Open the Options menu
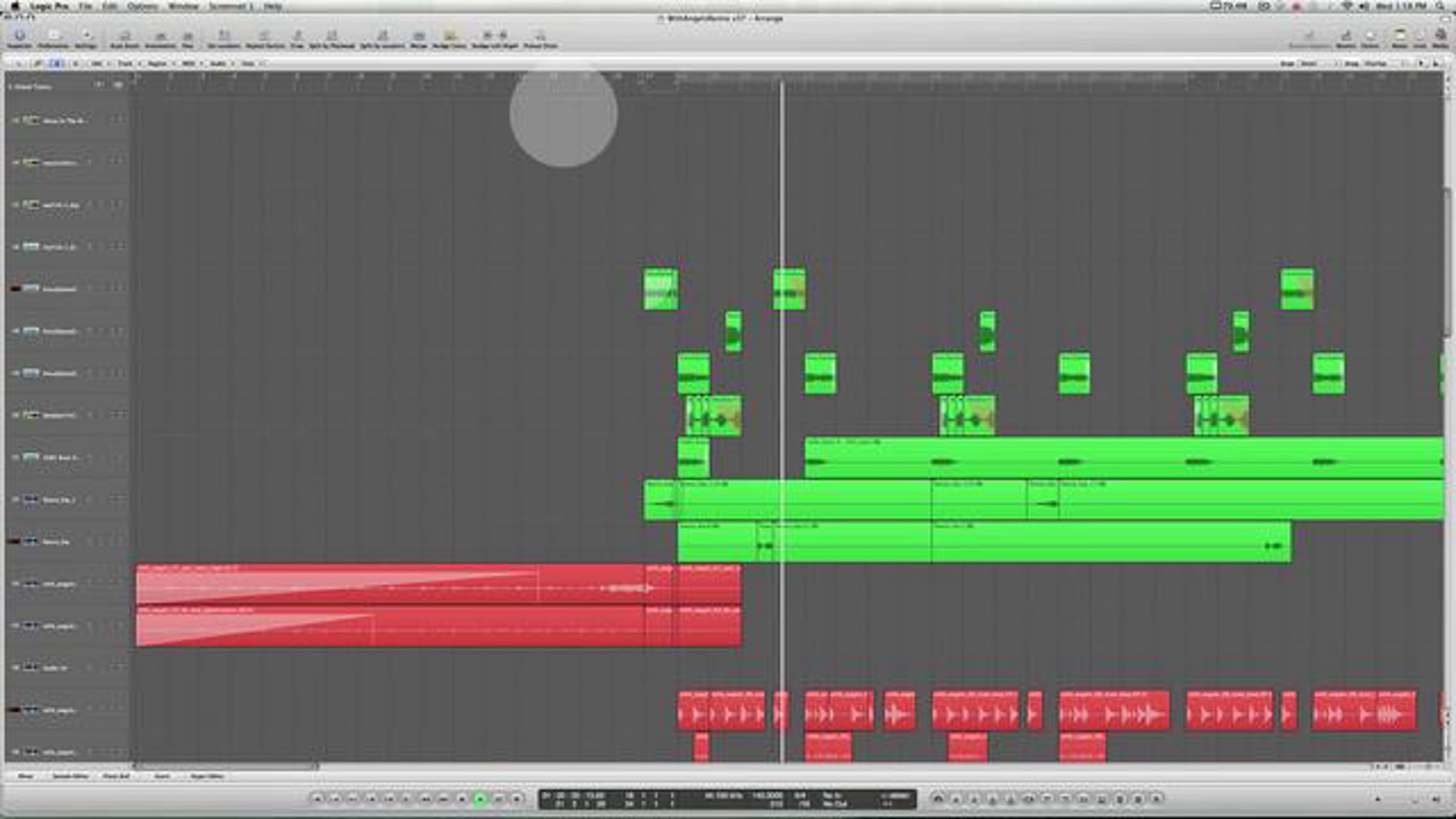 click(142, 6)
